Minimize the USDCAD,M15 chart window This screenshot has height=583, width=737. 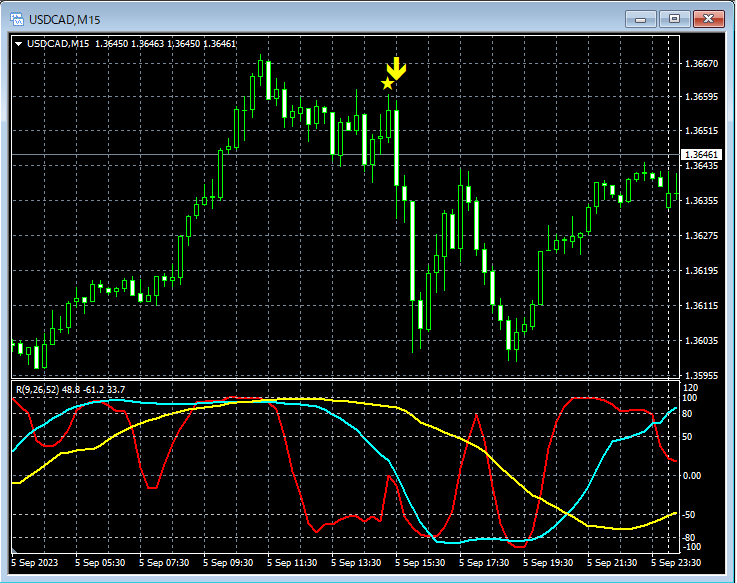click(640, 19)
